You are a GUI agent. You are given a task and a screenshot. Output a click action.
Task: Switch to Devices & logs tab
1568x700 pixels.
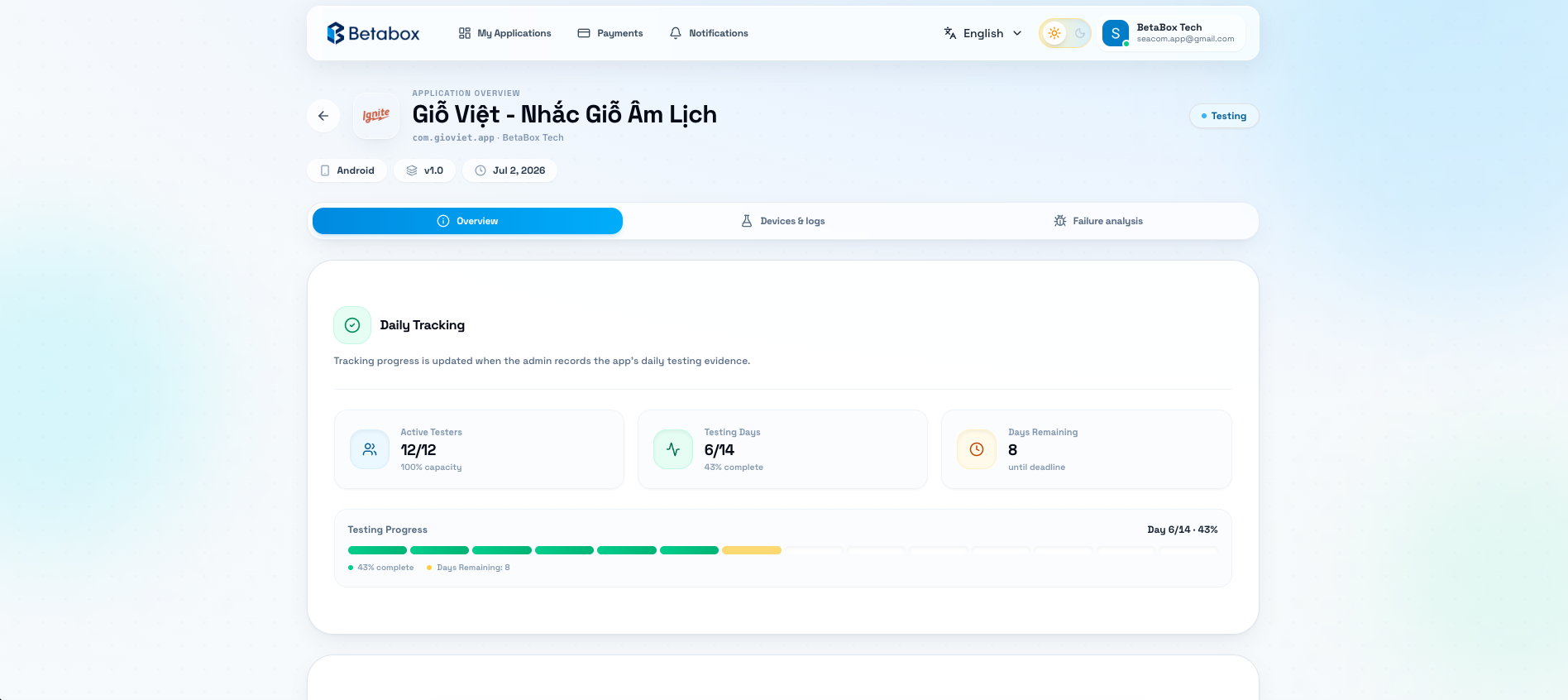(x=783, y=221)
